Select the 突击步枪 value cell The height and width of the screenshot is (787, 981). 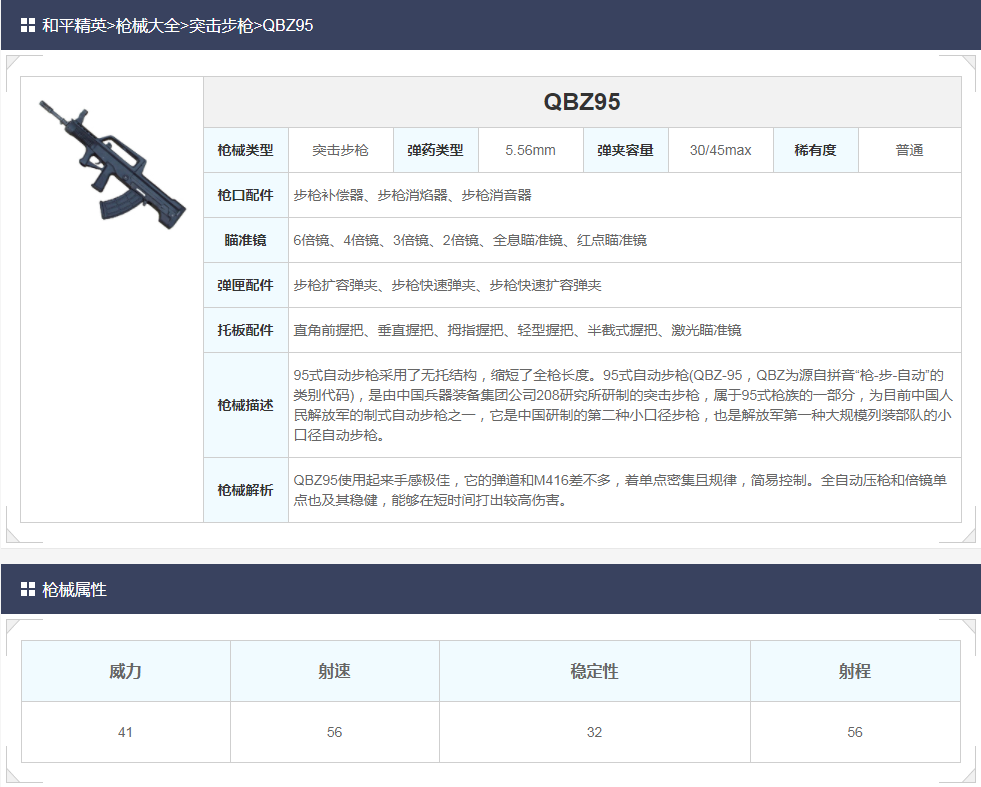340,150
